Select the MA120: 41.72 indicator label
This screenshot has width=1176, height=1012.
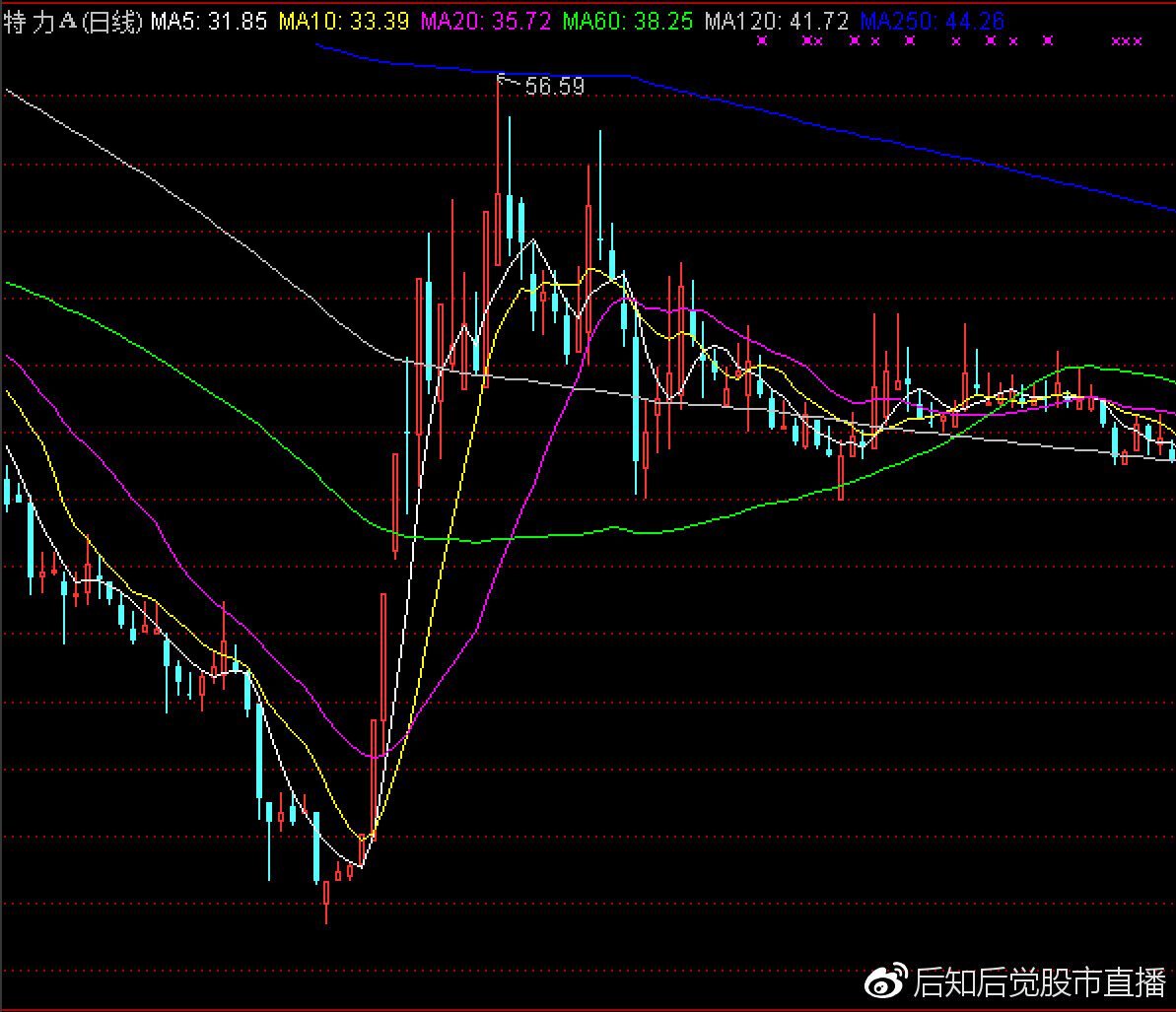click(777, 21)
